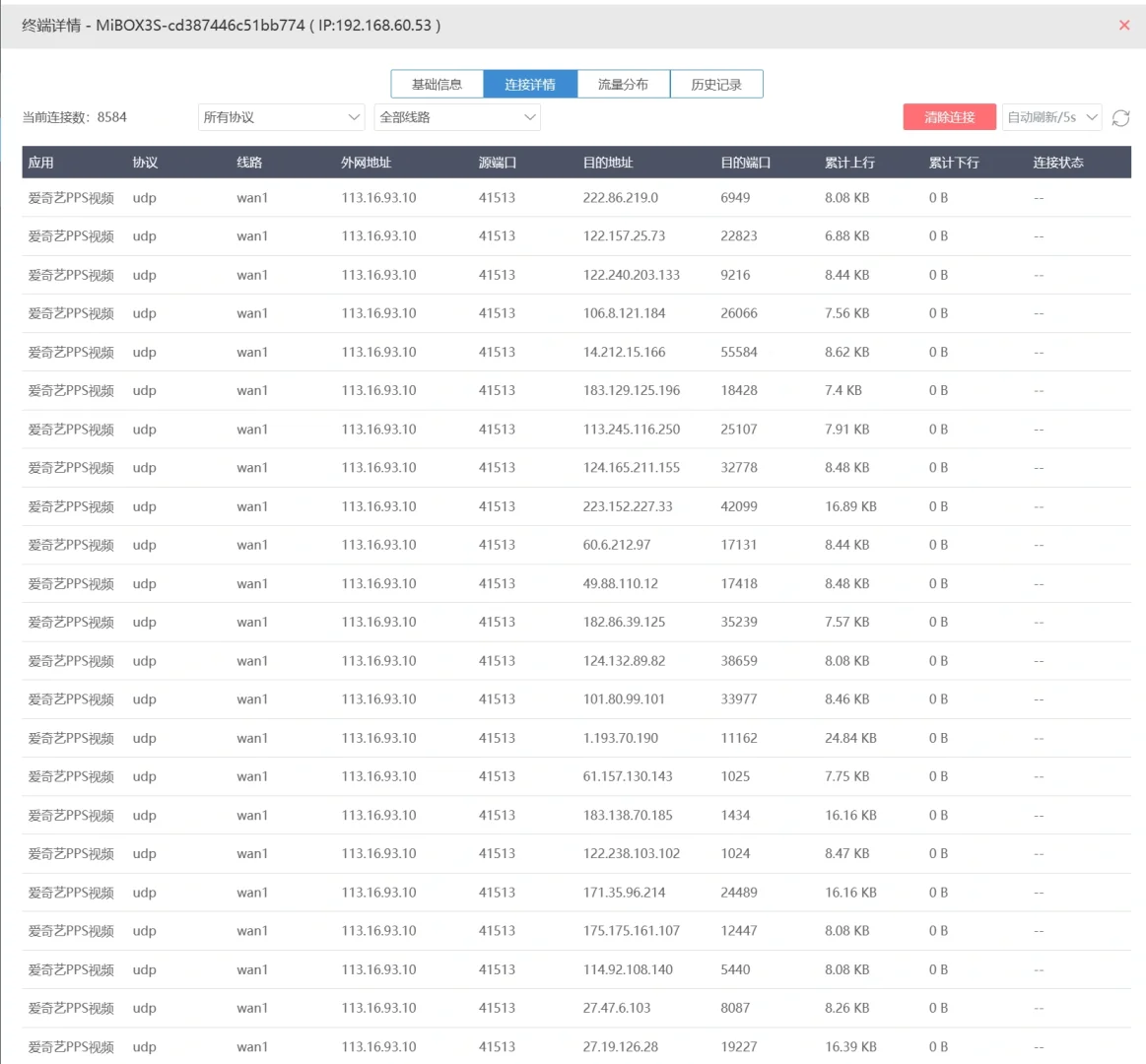Image resolution: width=1146 pixels, height=1064 pixels.
Task: Open the 自动刷新/5s interval dropdown
Action: click(x=1051, y=117)
